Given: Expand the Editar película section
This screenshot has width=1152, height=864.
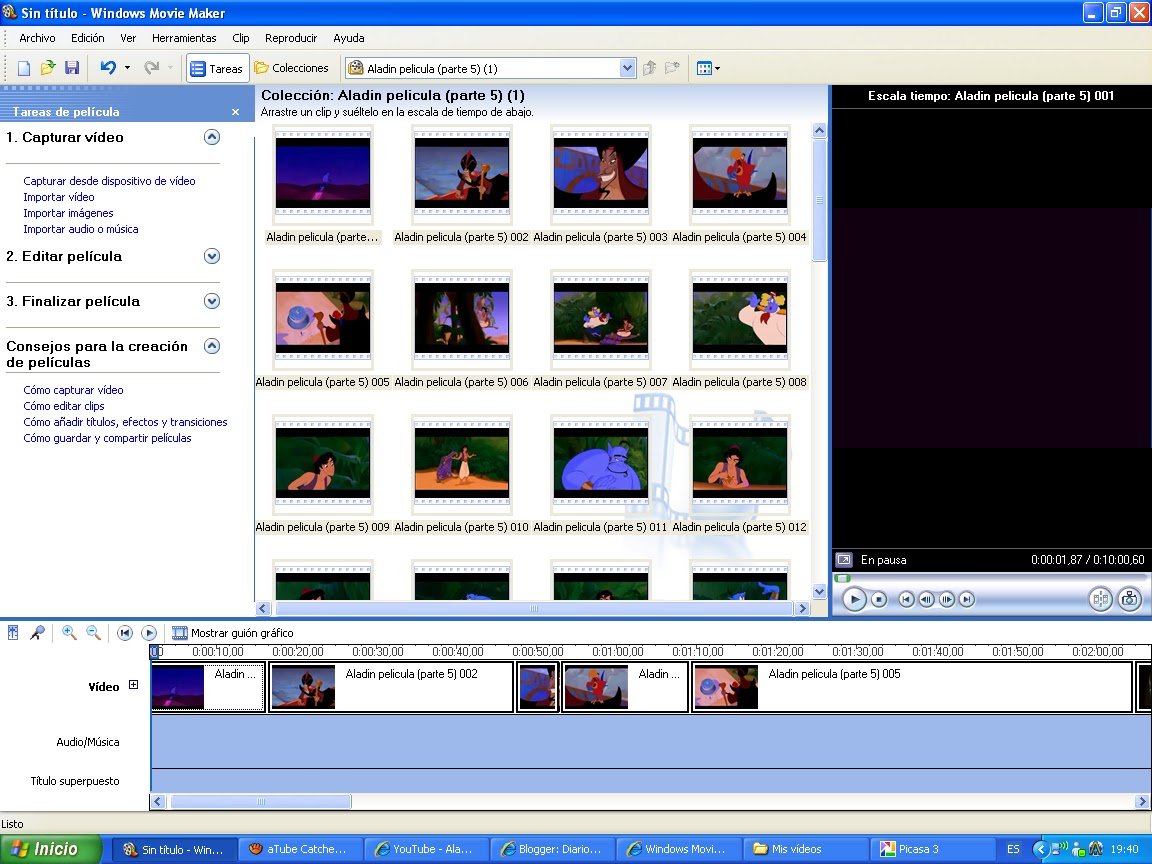Looking at the screenshot, I should pos(212,256).
